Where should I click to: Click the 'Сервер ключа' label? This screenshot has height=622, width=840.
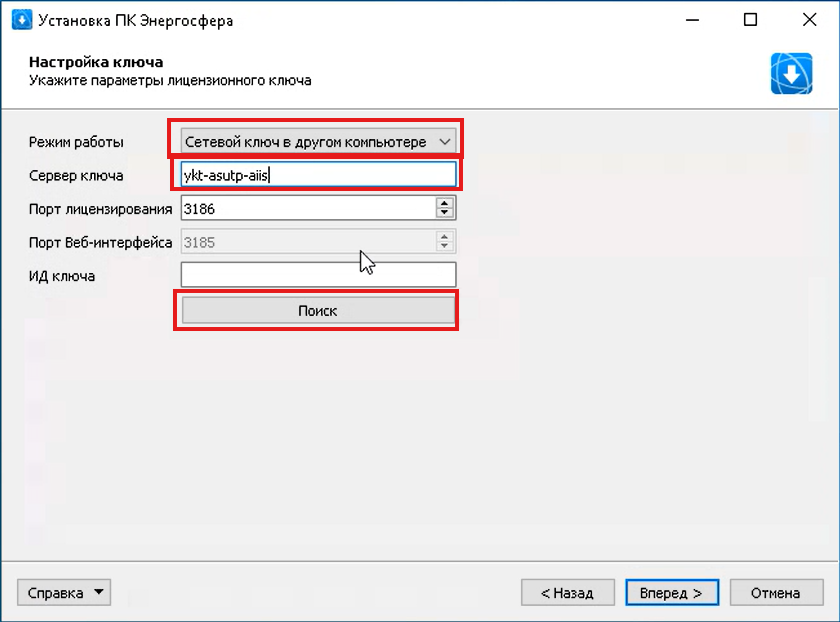[x=76, y=176]
